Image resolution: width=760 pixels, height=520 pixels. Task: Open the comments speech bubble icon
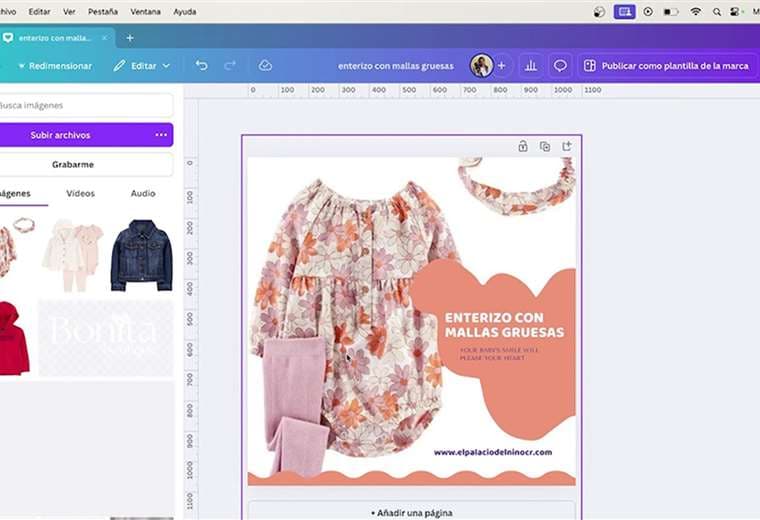coord(560,65)
